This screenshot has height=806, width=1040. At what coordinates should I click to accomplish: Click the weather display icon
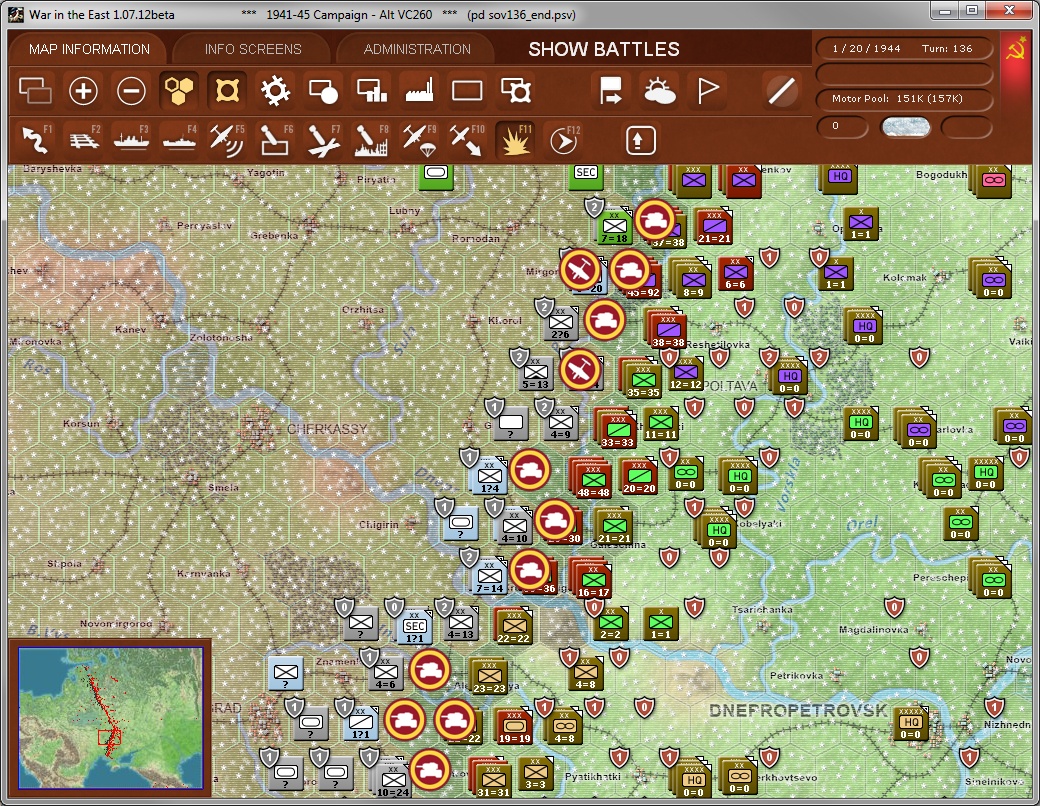661,90
